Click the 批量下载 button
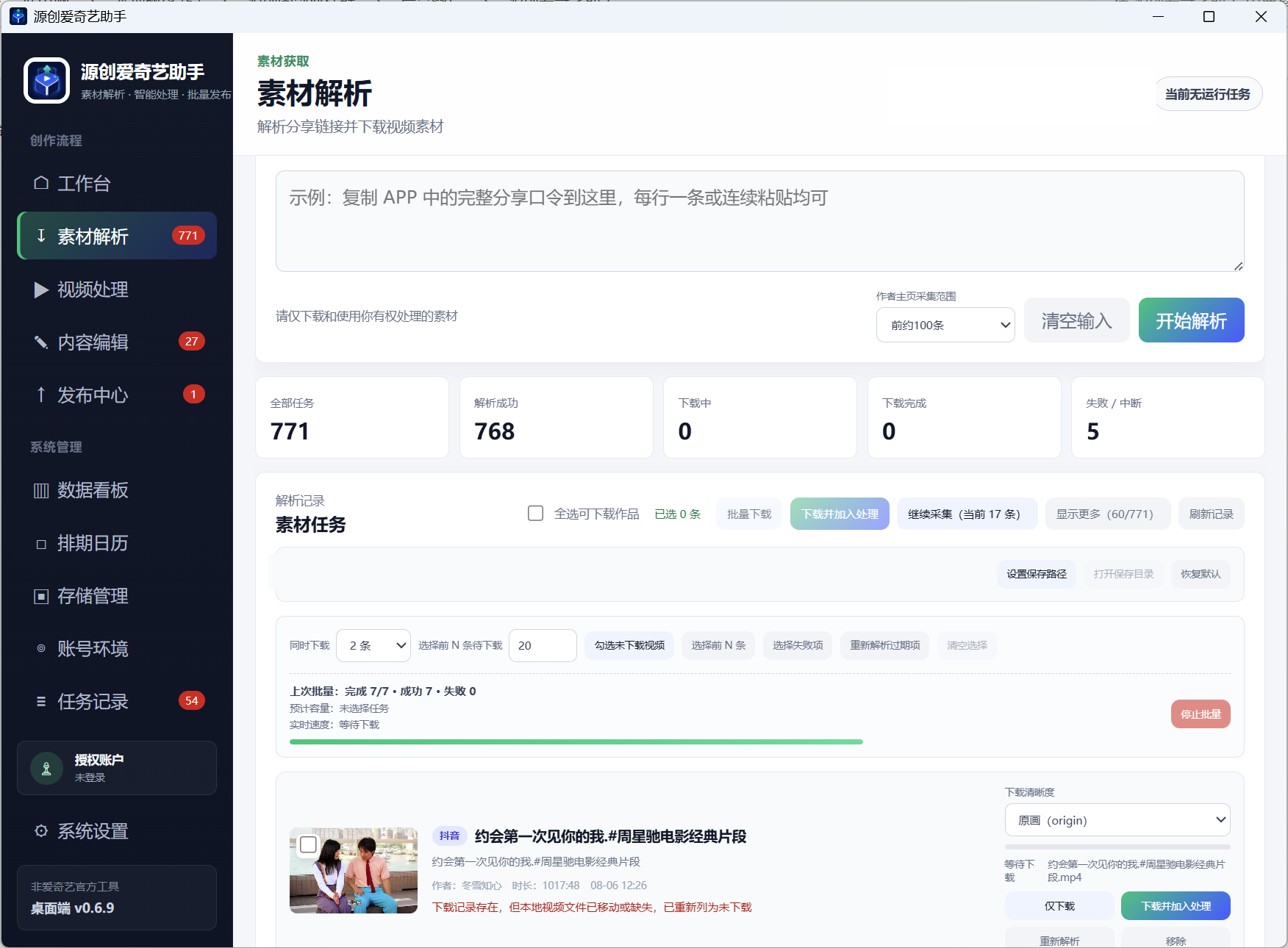The image size is (1288, 948). [749, 514]
